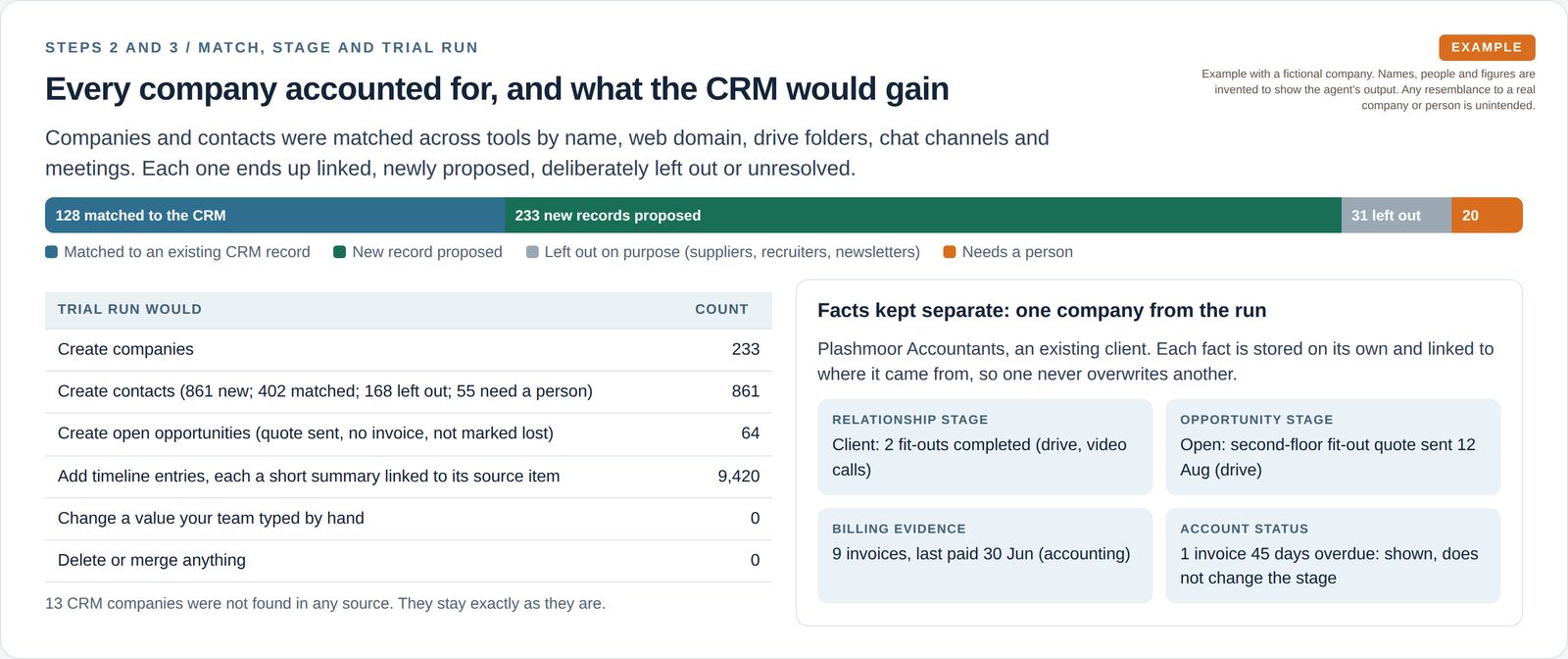Click the 'COUNT' column header
Viewport: 1568px width, 659px height.
pos(721,309)
